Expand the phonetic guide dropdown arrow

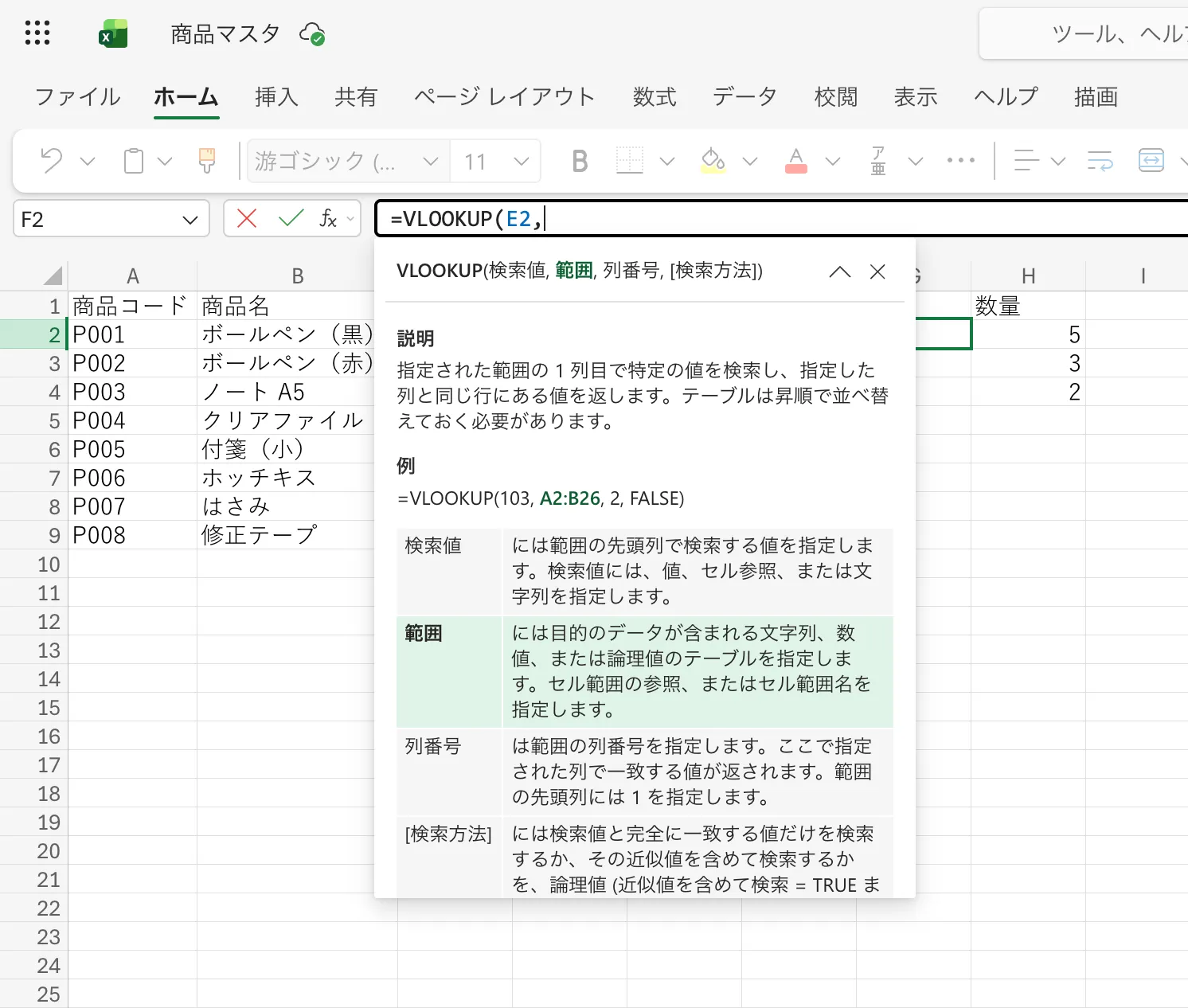tap(916, 162)
